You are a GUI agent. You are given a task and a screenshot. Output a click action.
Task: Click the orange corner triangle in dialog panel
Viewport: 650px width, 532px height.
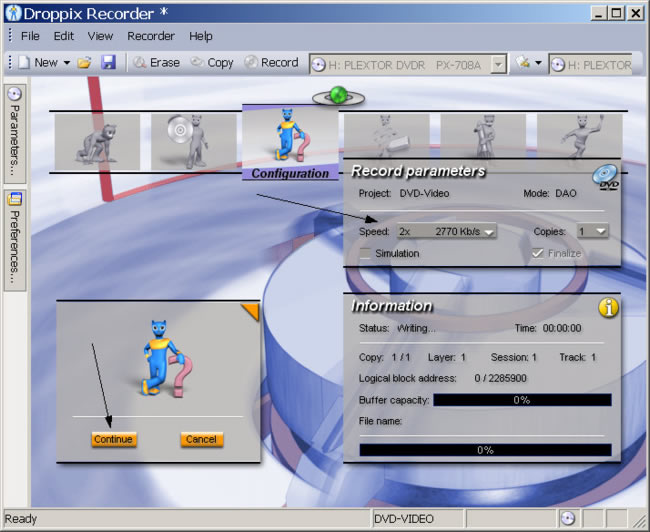coord(252,310)
